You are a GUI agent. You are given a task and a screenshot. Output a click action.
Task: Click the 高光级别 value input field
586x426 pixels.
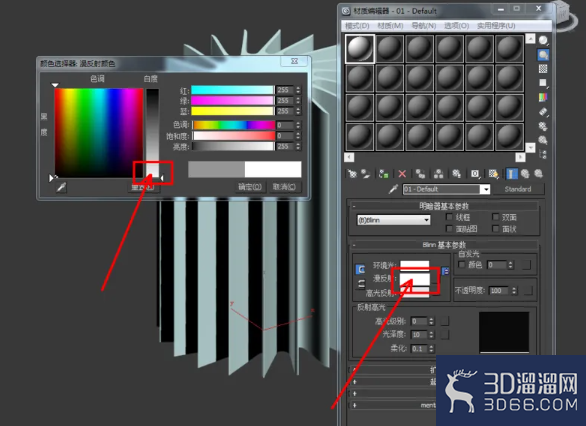pyautogui.click(x=419, y=321)
